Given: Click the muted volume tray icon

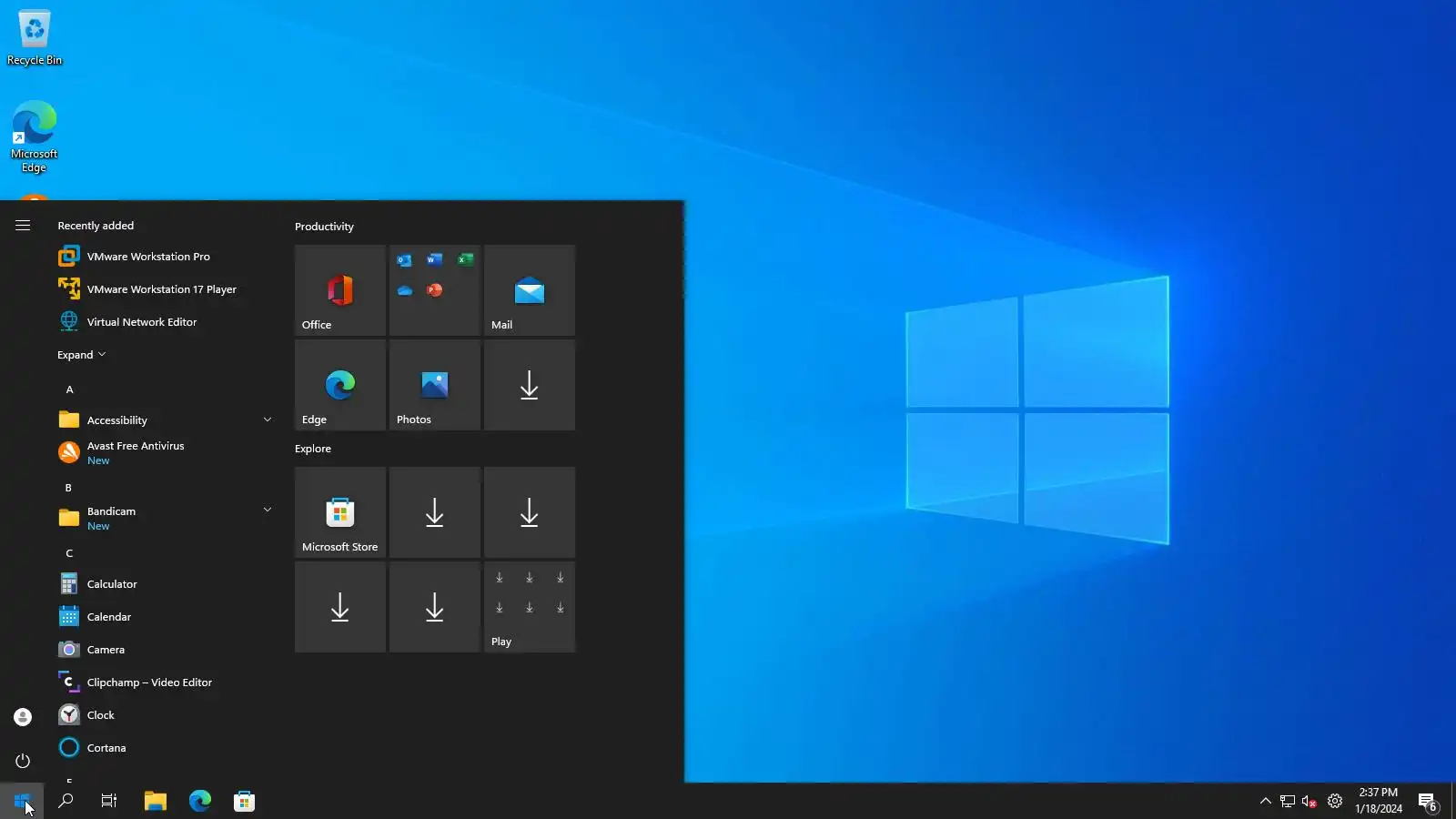Looking at the screenshot, I should pos(1309,801).
